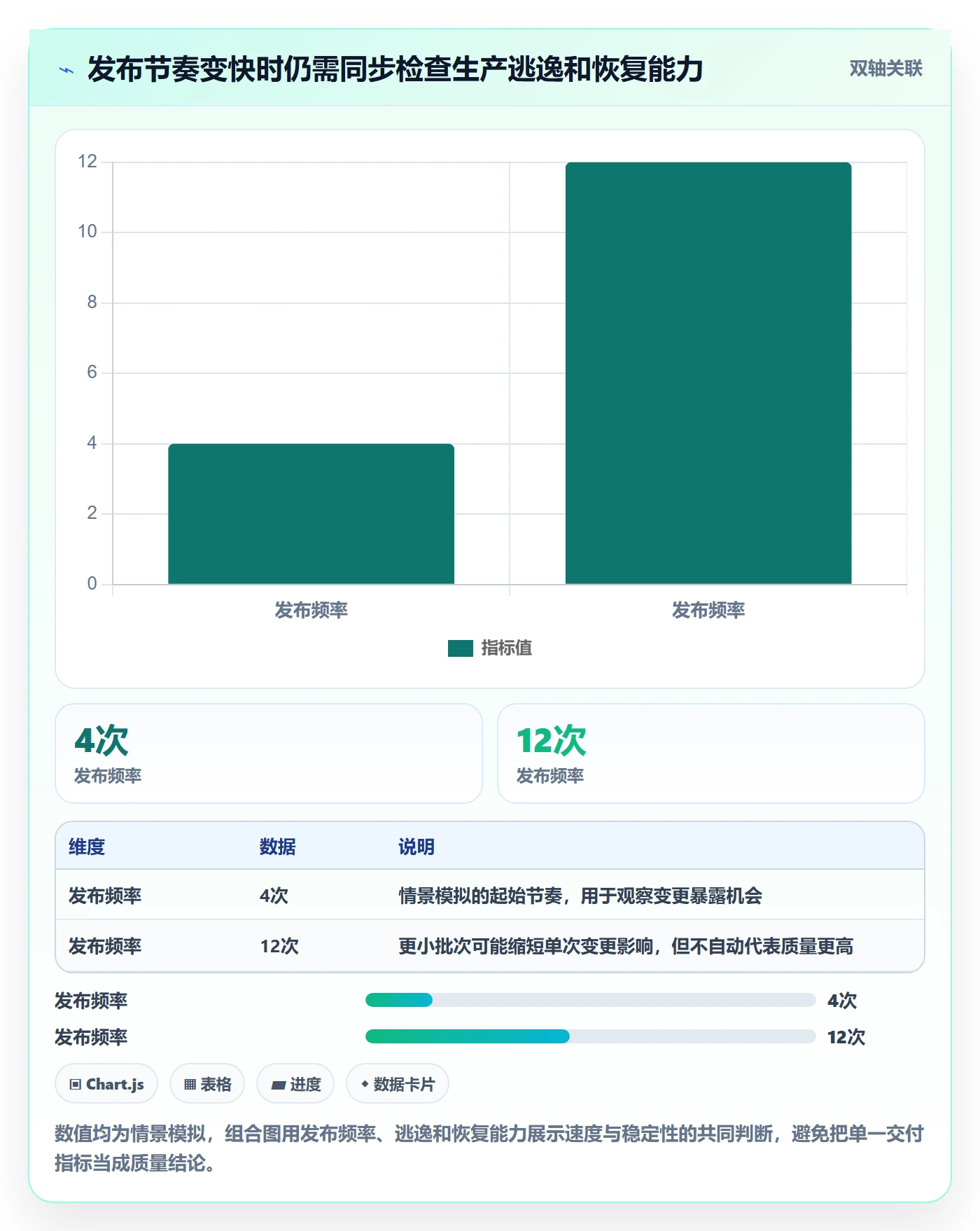Image resolution: width=980 pixels, height=1231 pixels.
Task: Click the progress bar labeled 4次
Action: [590, 1000]
